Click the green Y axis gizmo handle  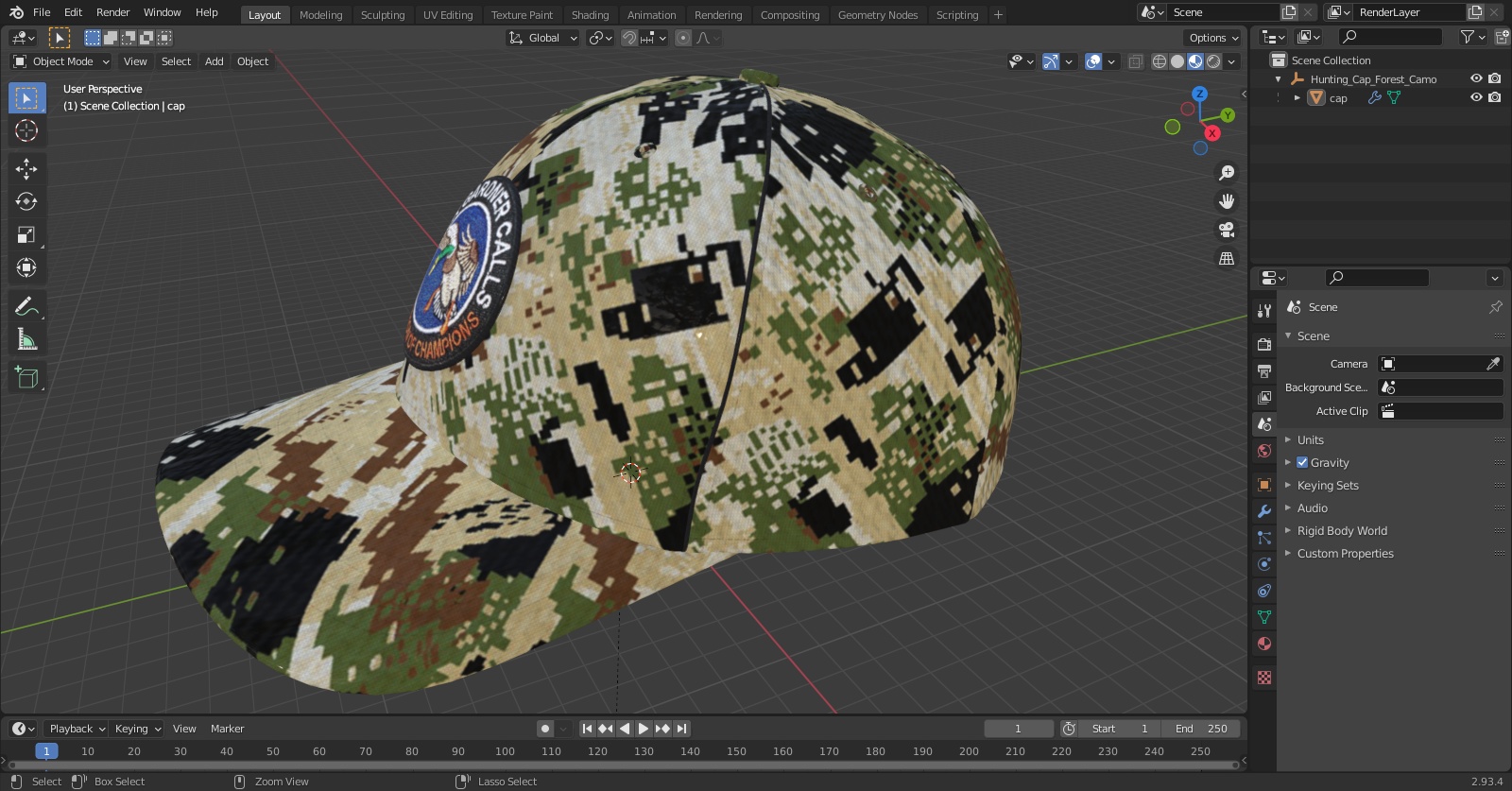tap(1228, 115)
